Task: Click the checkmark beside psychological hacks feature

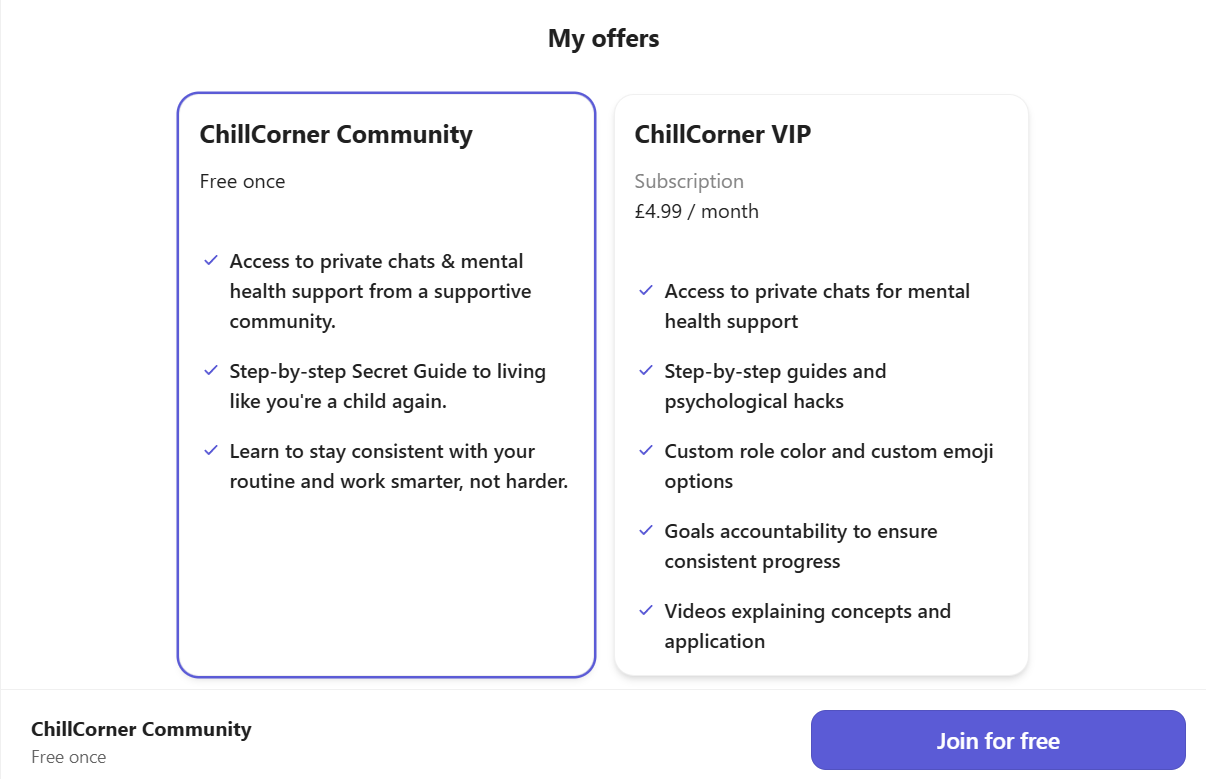Action: (645, 370)
